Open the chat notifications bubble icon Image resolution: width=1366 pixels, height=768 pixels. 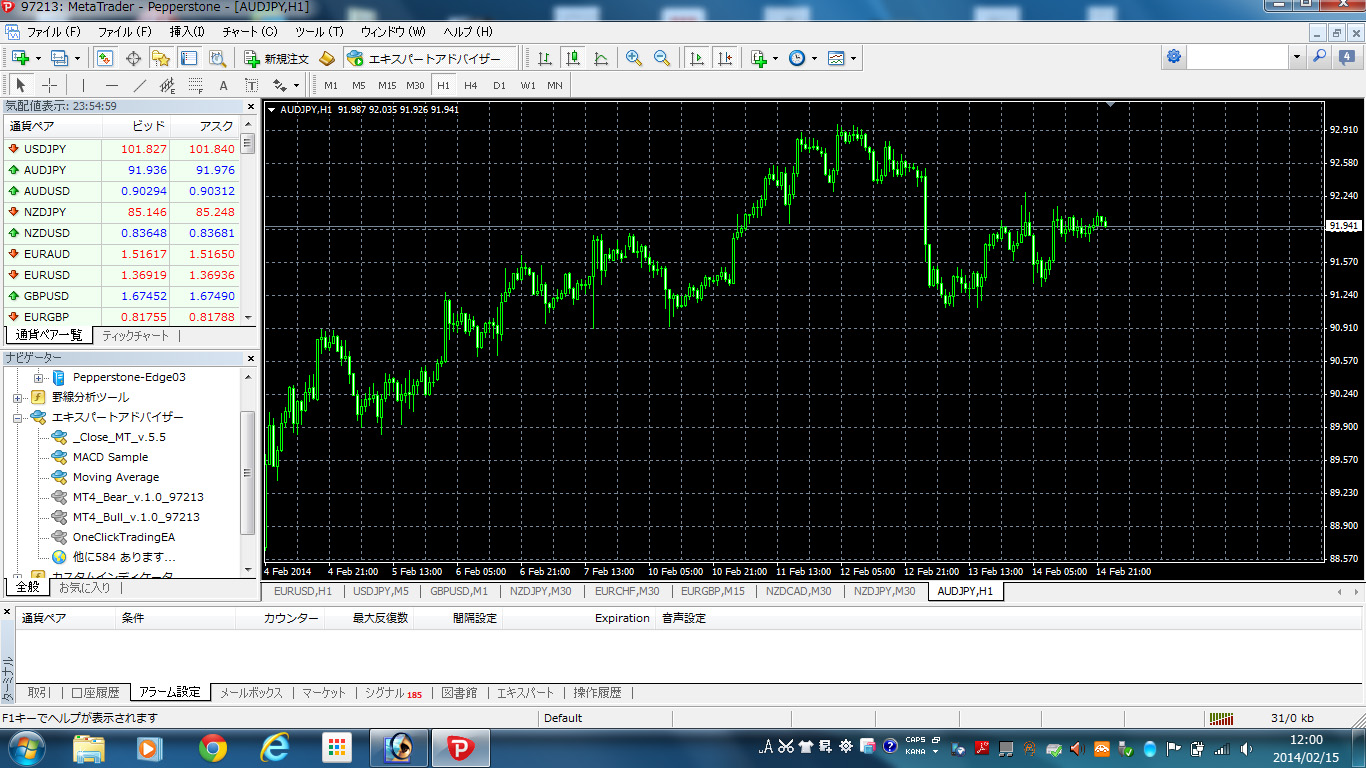coord(1346,57)
